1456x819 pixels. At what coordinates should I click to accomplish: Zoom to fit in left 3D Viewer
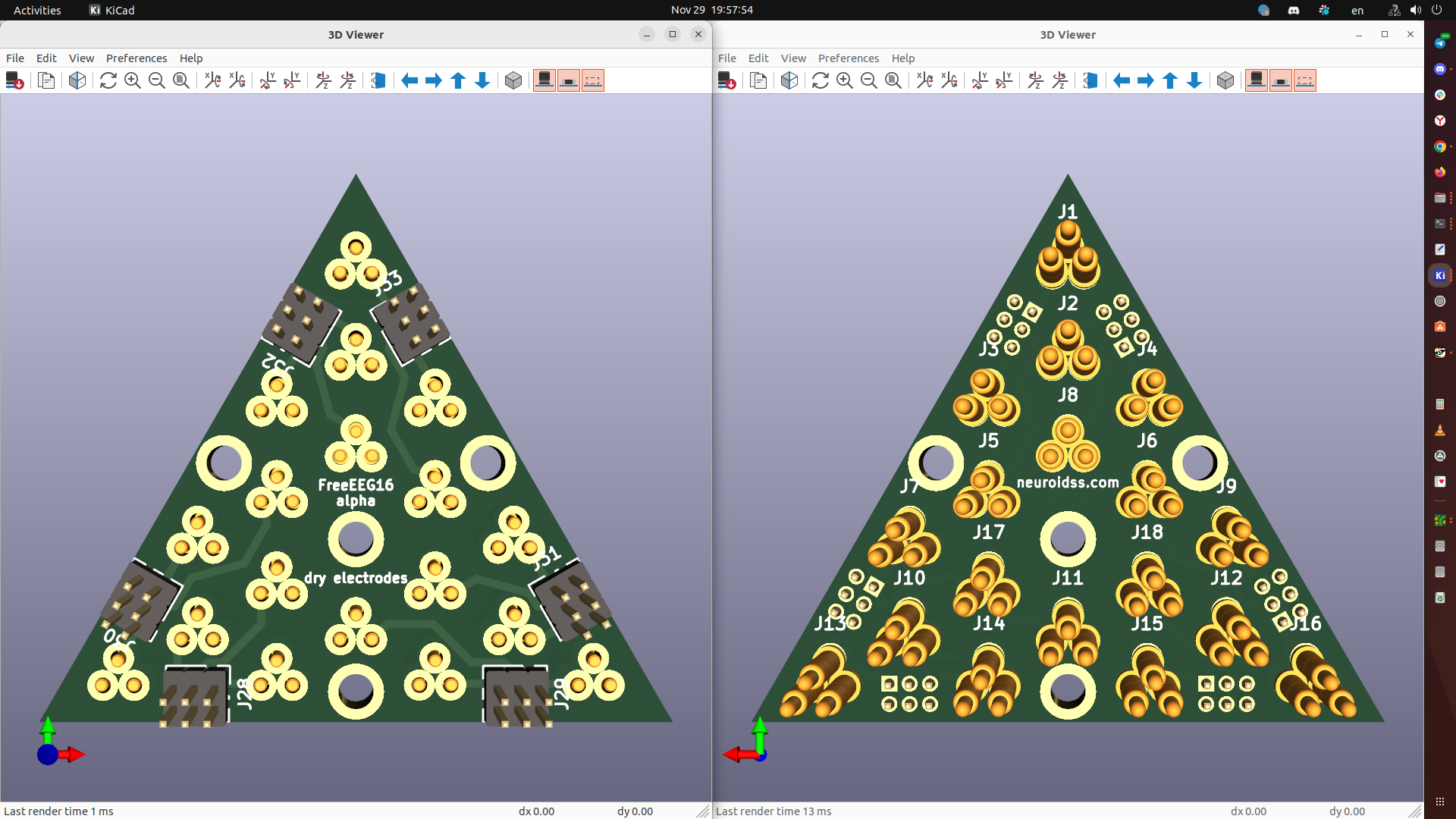181,80
